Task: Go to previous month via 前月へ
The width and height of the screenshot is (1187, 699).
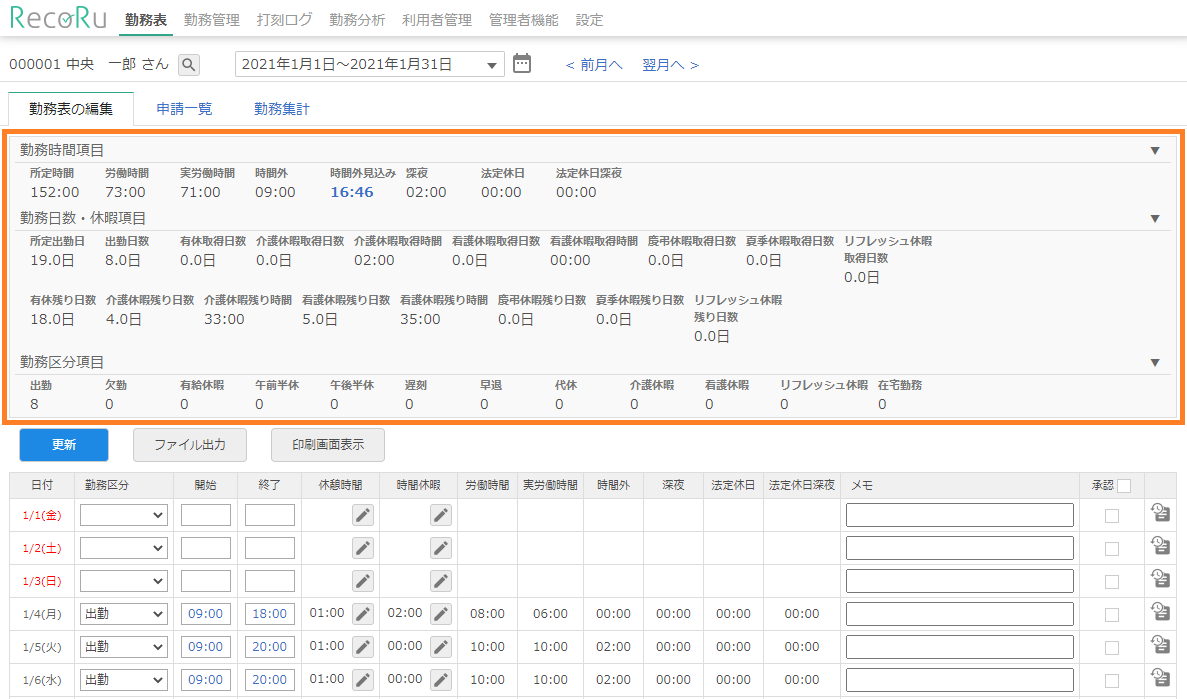Action: 594,65
